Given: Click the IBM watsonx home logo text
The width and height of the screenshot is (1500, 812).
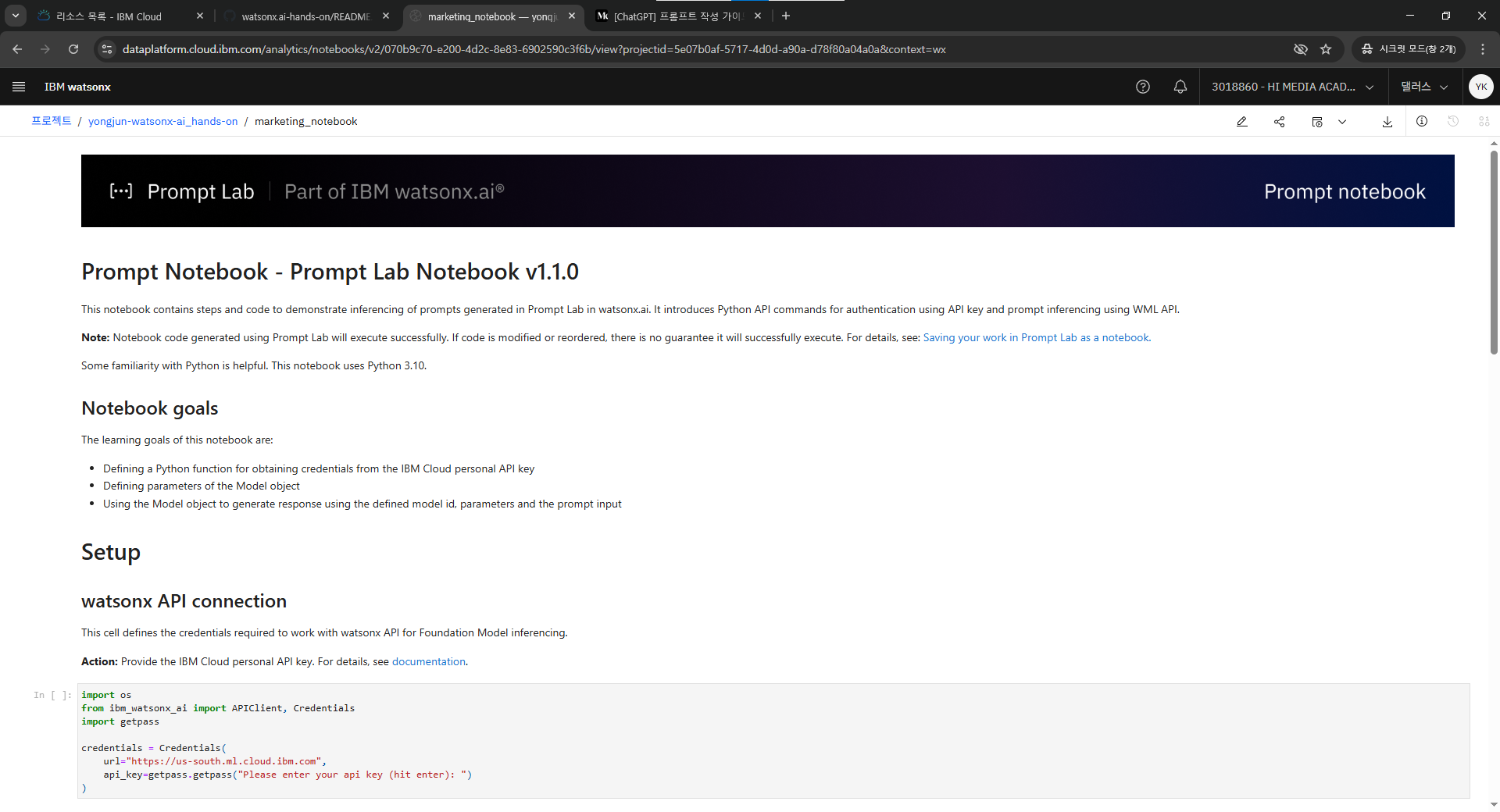Looking at the screenshot, I should tap(77, 87).
